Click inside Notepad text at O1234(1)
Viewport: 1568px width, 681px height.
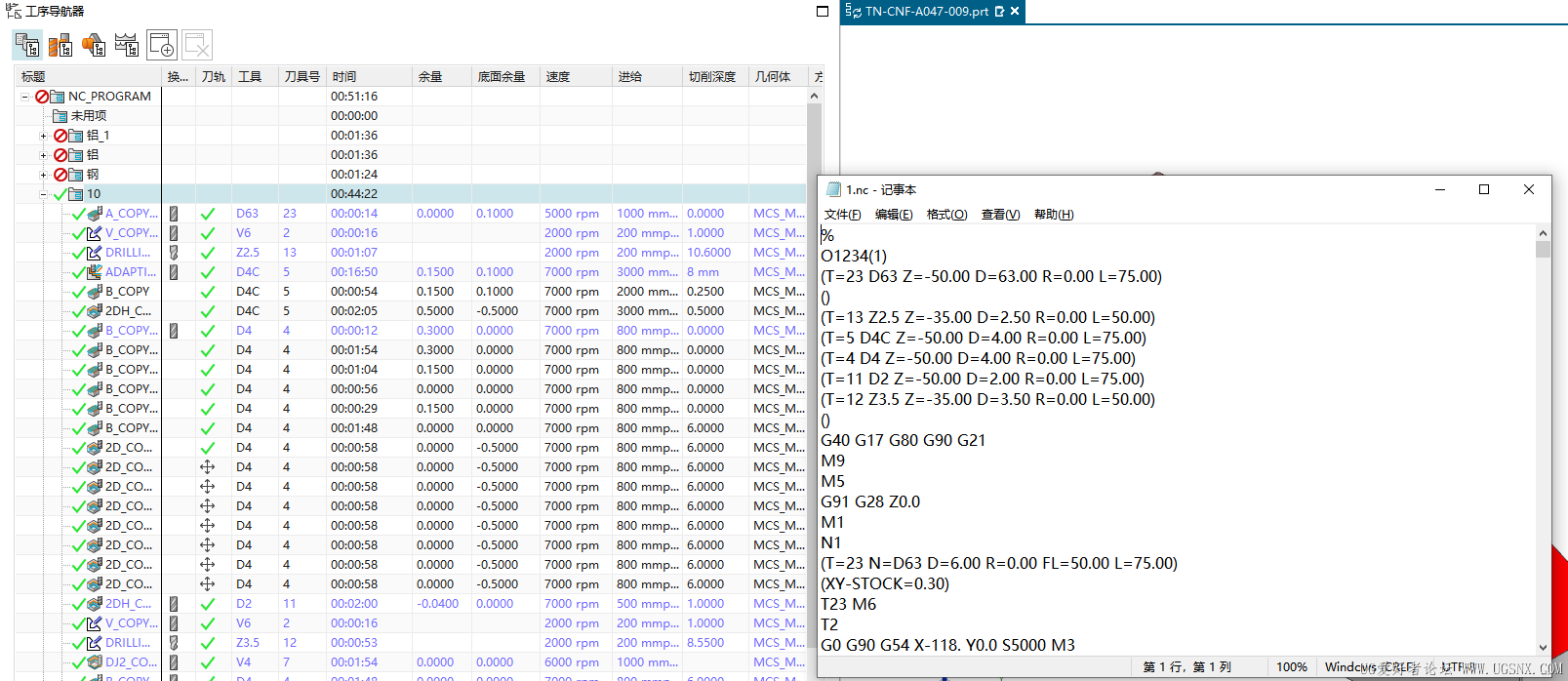(854, 256)
